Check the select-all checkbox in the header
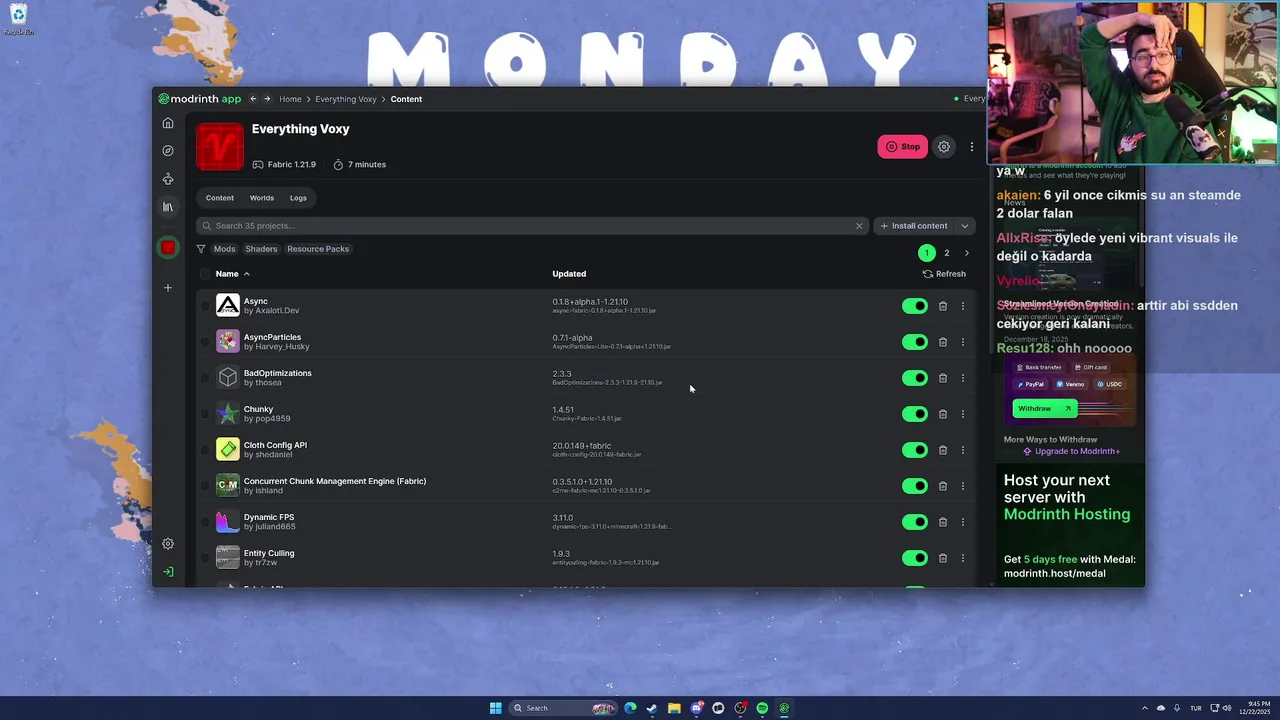This screenshot has width=1280, height=720. [205, 274]
